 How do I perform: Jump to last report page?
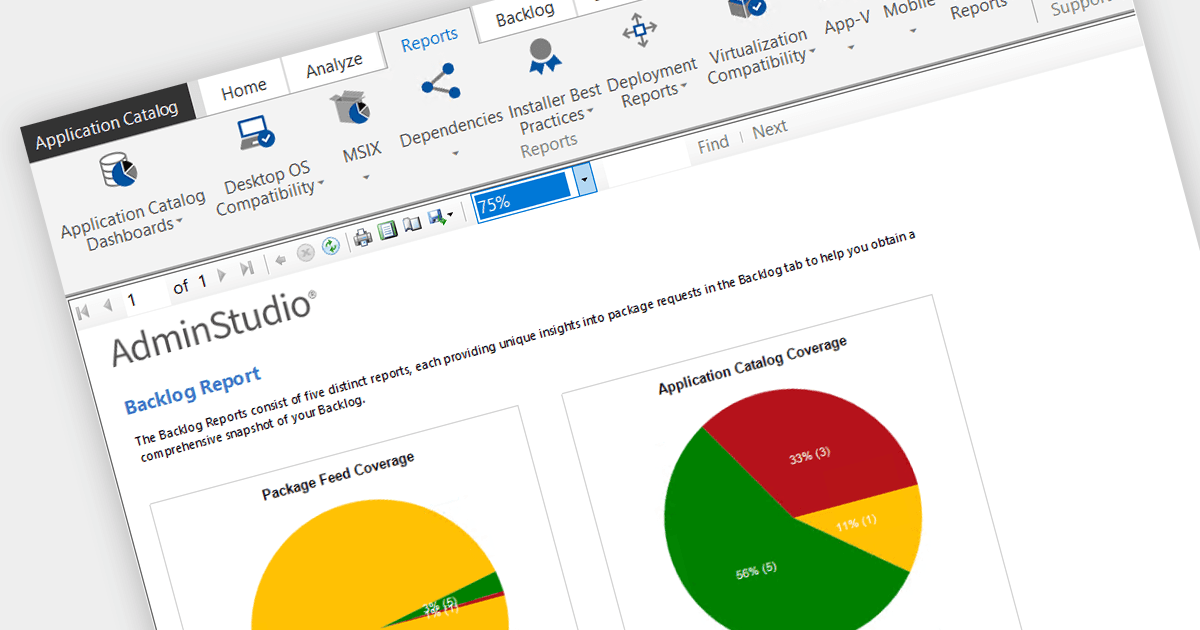tap(247, 267)
